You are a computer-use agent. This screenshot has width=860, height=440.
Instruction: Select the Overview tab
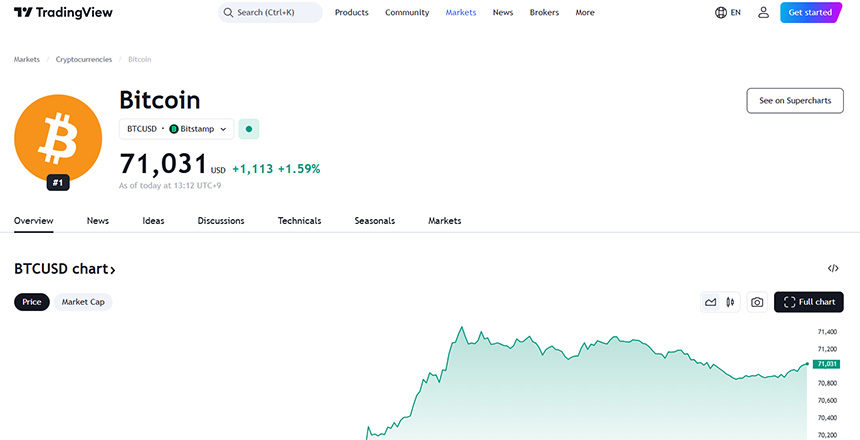tap(34, 221)
